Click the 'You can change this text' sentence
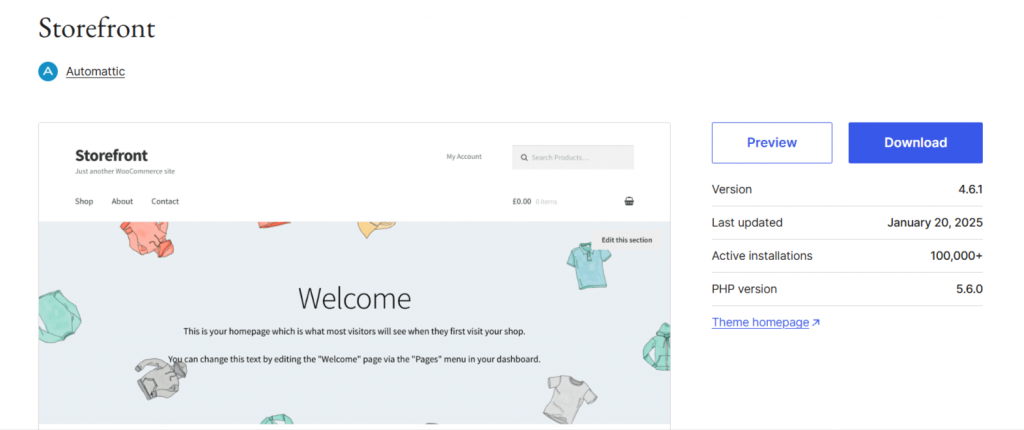This screenshot has width=1024, height=430. pos(355,359)
